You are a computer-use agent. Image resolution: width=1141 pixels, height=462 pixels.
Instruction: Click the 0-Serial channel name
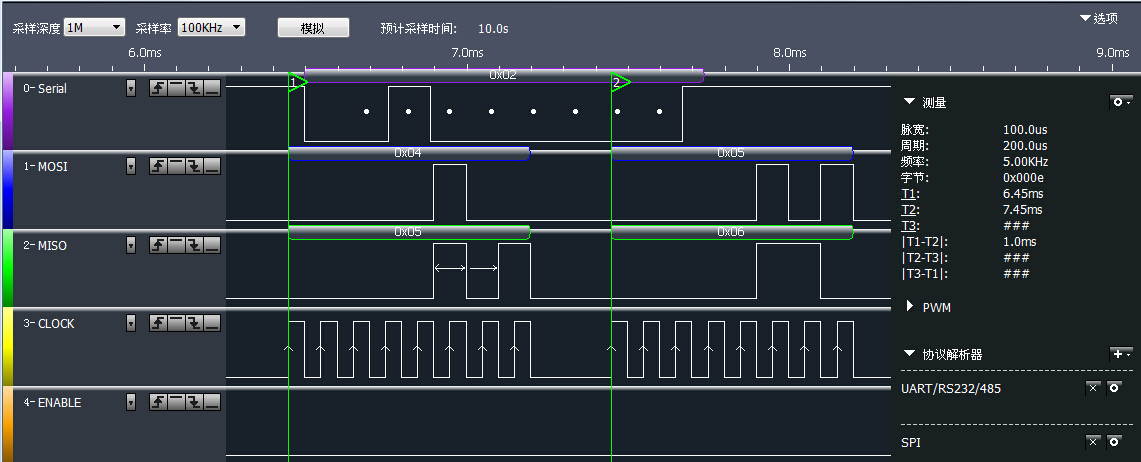[x=45, y=88]
